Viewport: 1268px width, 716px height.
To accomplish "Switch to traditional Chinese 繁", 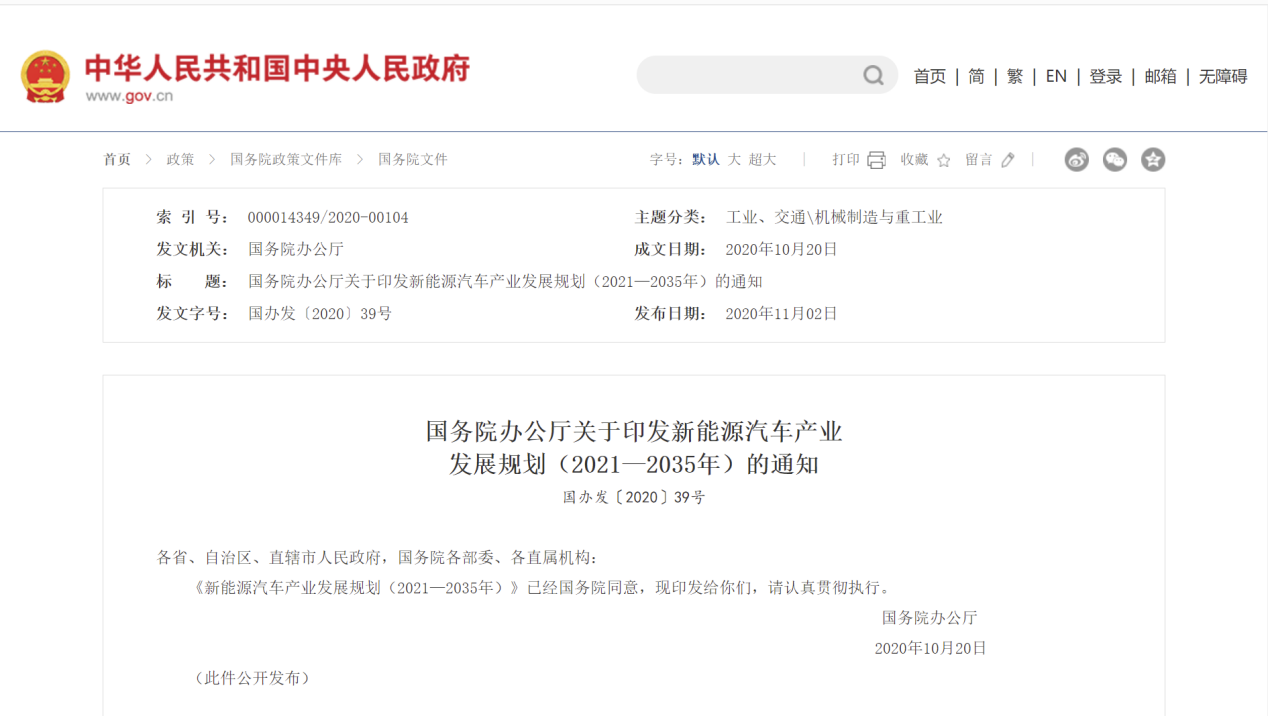I will coord(1015,77).
